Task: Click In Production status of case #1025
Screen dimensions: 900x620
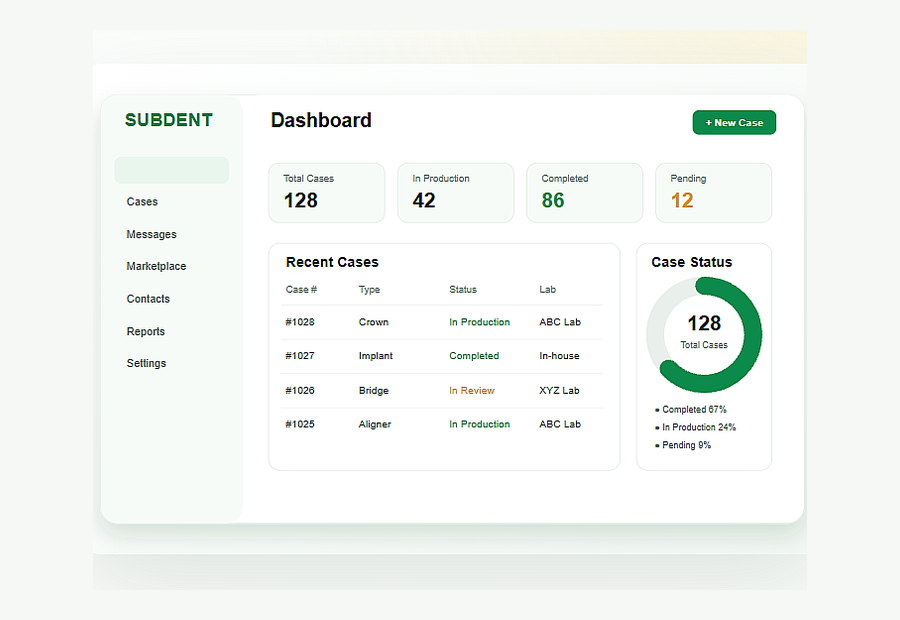Action: coord(479,424)
